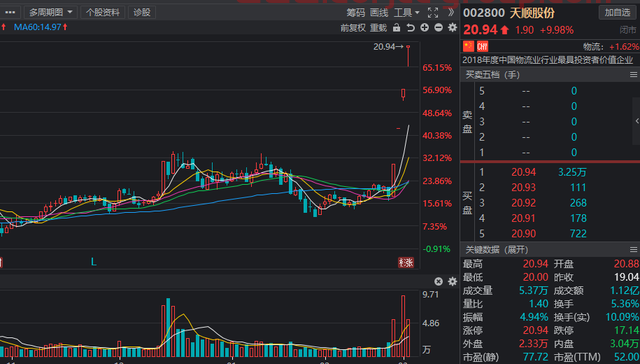
Task: Click the lock icon in chart toolbar
Action: [396, 28]
